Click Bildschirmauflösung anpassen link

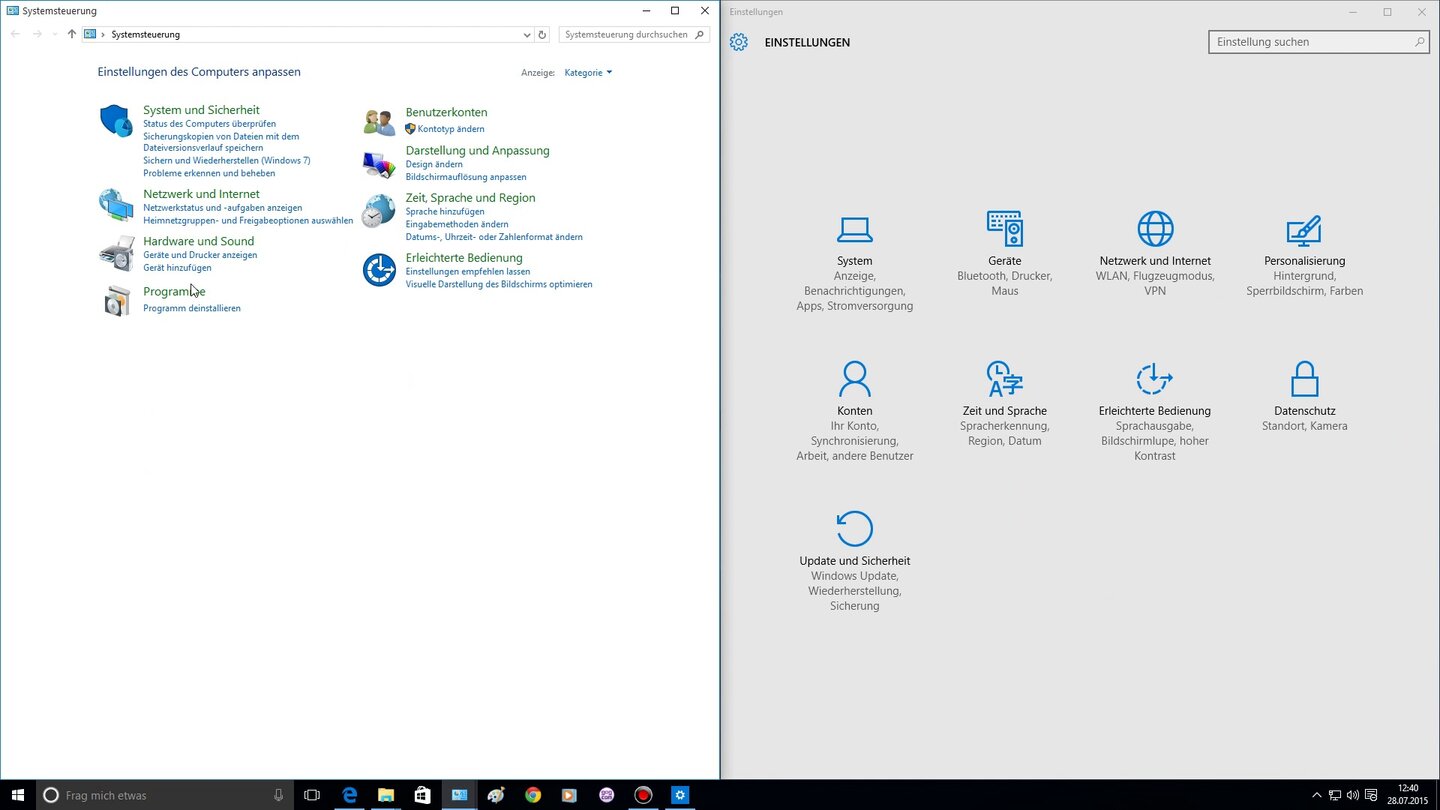click(x=466, y=177)
